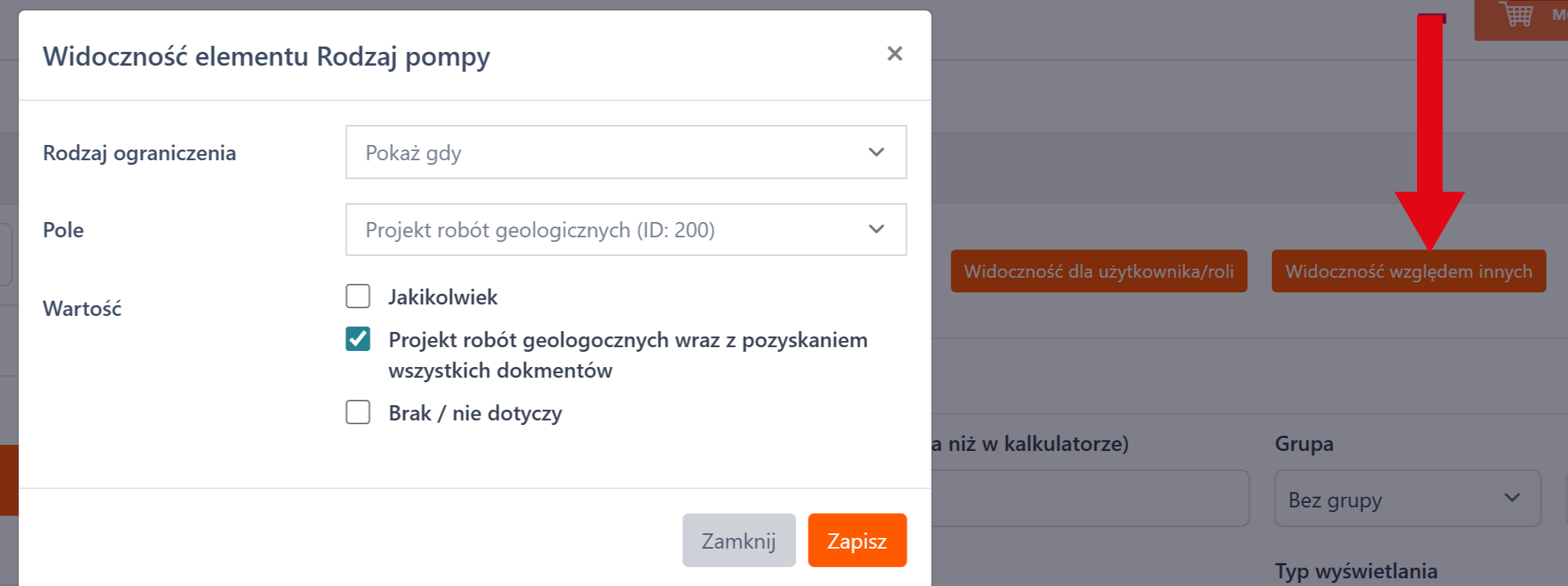This screenshot has width=1568, height=586.
Task: Click the chevron arrow in the Pole field
Action: coord(876,229)
